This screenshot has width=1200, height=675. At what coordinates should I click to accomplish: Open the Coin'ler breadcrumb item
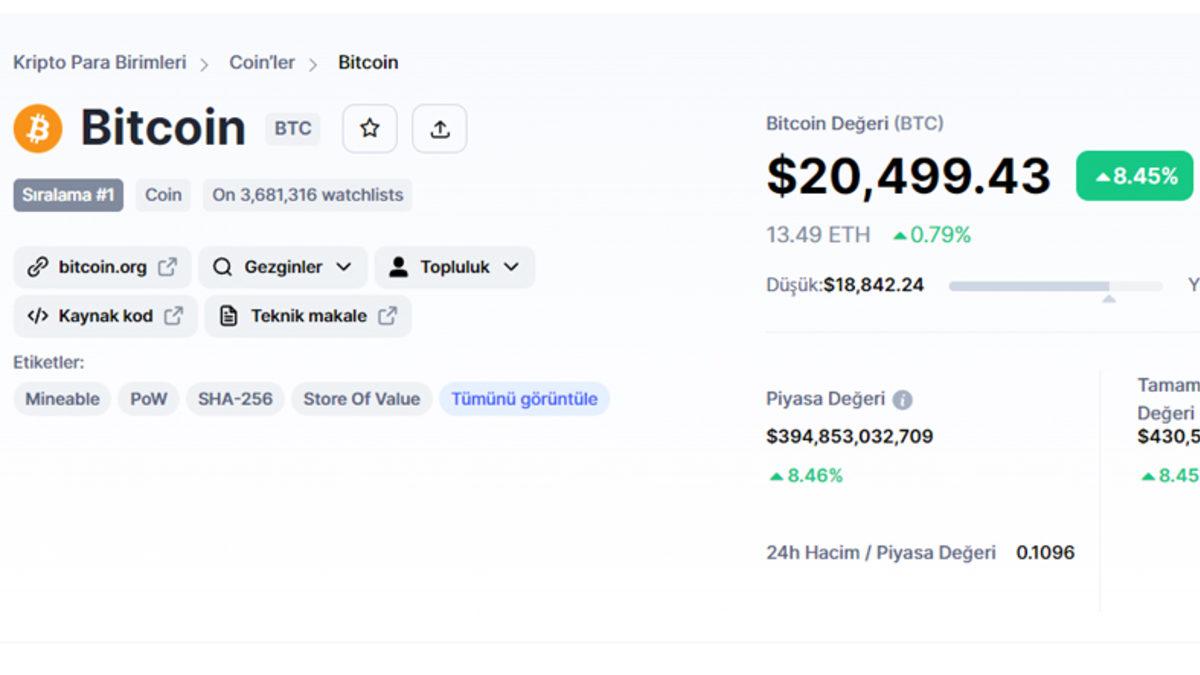(x=262, y=62)
